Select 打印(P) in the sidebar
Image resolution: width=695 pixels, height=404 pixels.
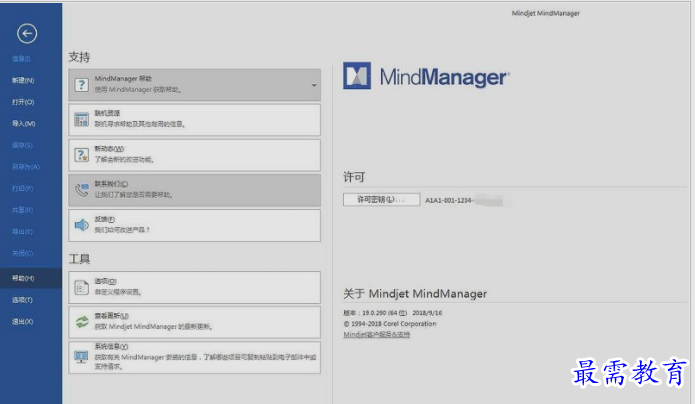pyautogui.click(x=23, y=188)
